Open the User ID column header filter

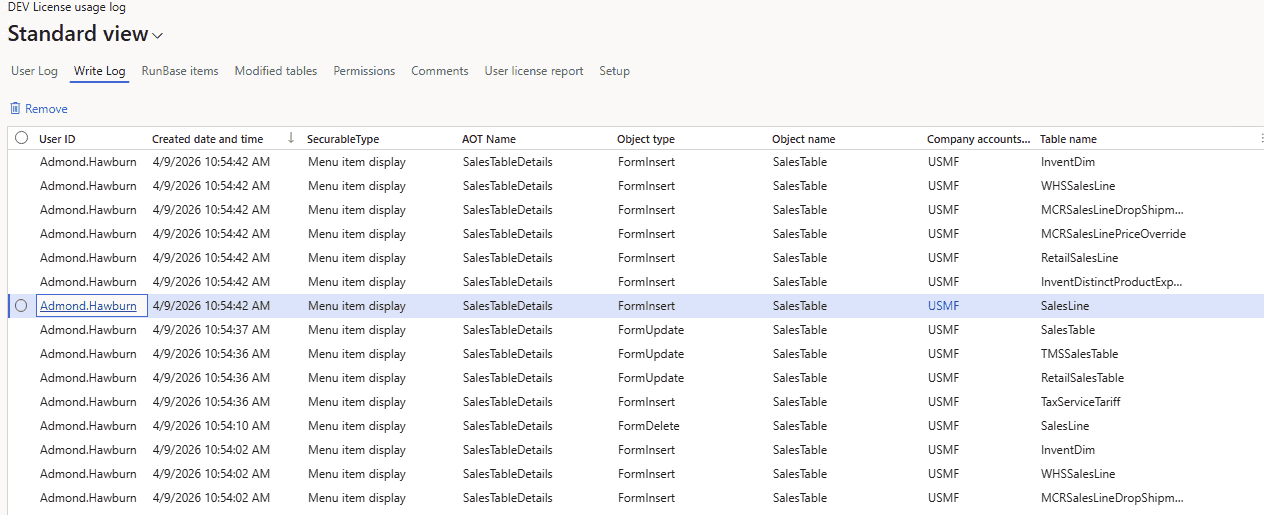pos(57,139)
